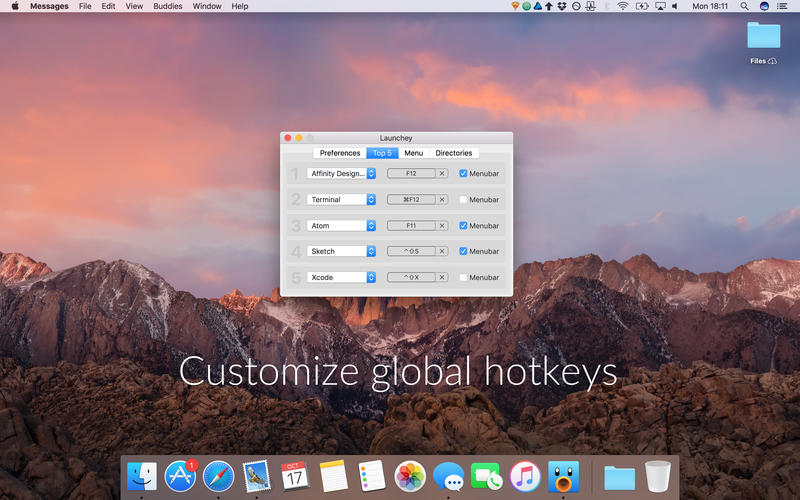
Task: Launch FaceTime from the Dock
Action: (486, 476)
